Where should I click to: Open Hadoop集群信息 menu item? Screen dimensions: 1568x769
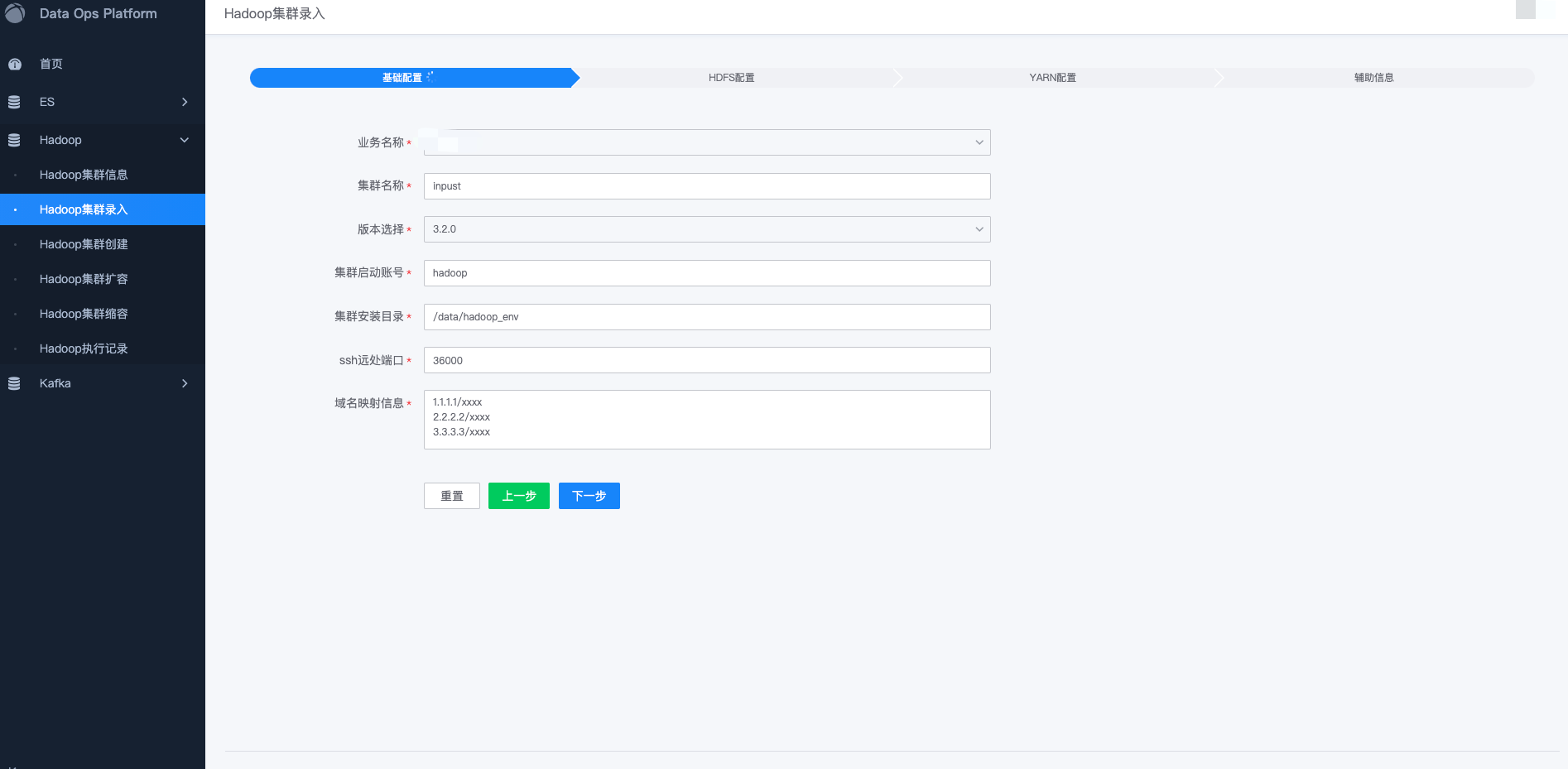103,175
